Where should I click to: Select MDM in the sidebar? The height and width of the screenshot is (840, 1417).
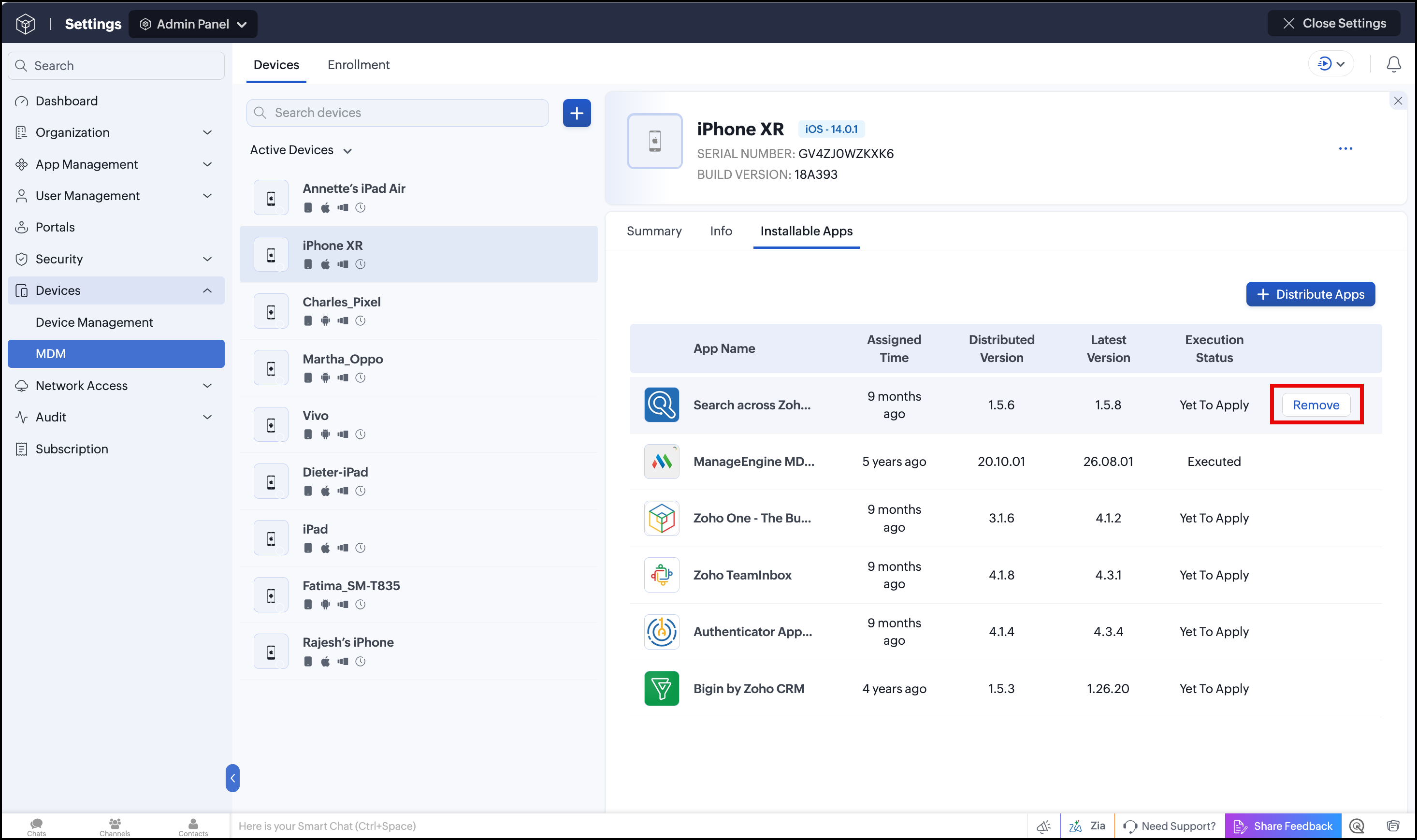116,354
